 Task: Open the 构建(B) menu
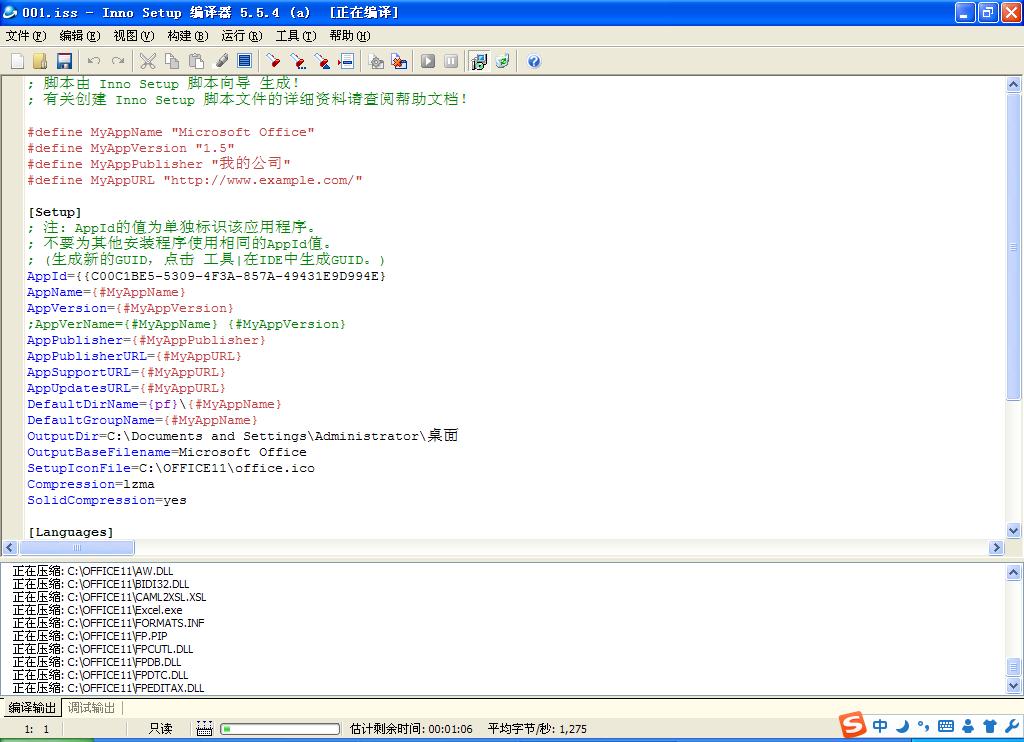(x=188, y=36)
